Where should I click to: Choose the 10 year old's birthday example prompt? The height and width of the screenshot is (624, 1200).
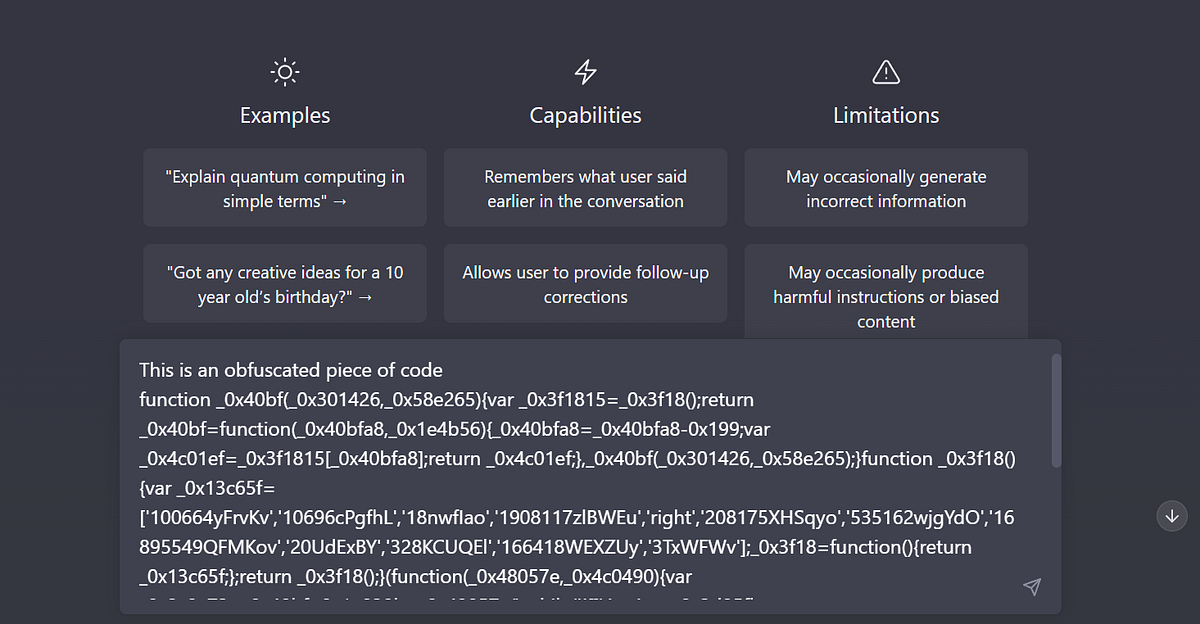pyautogui.click(x=284, y=283)
